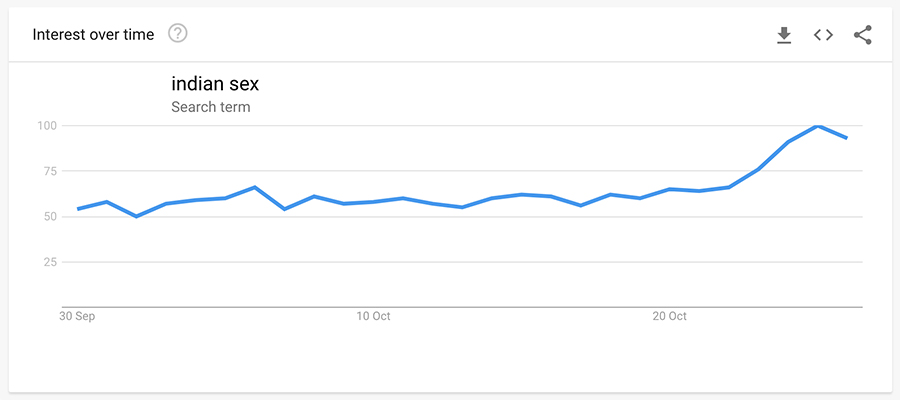This screenshot has width=900, height=400.
Task: Click the 100 y-axis label
Action: 48,126
